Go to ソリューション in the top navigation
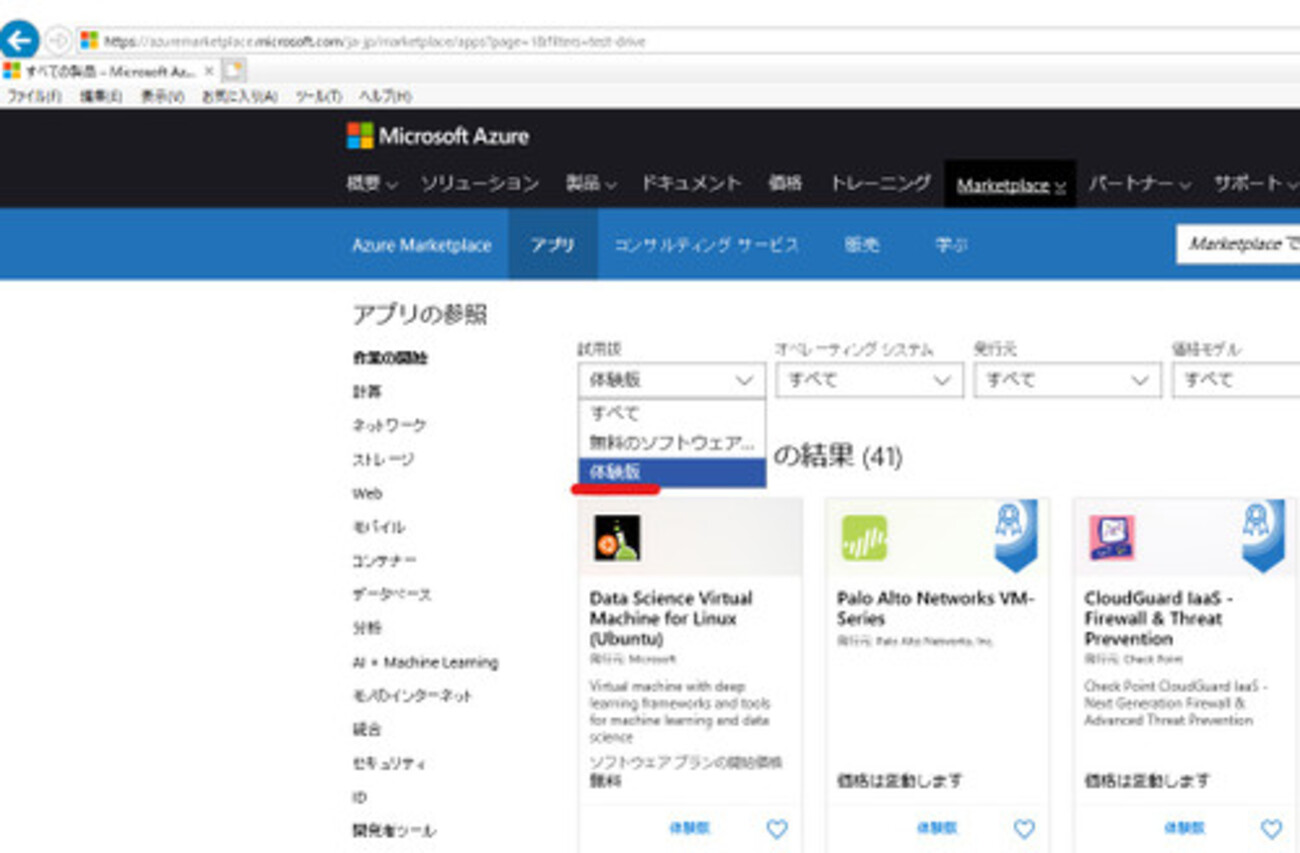This screenshot has height=853, width=1300. tap(480, 184)
